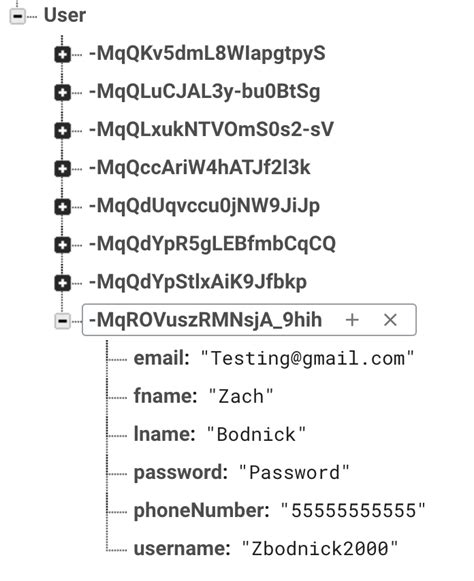The width and height of the screenshot is (474, 581).
Task: Select the -MqQdYpR5gLEBfmbCqCQ key text
Action: [x=212, y=245]
